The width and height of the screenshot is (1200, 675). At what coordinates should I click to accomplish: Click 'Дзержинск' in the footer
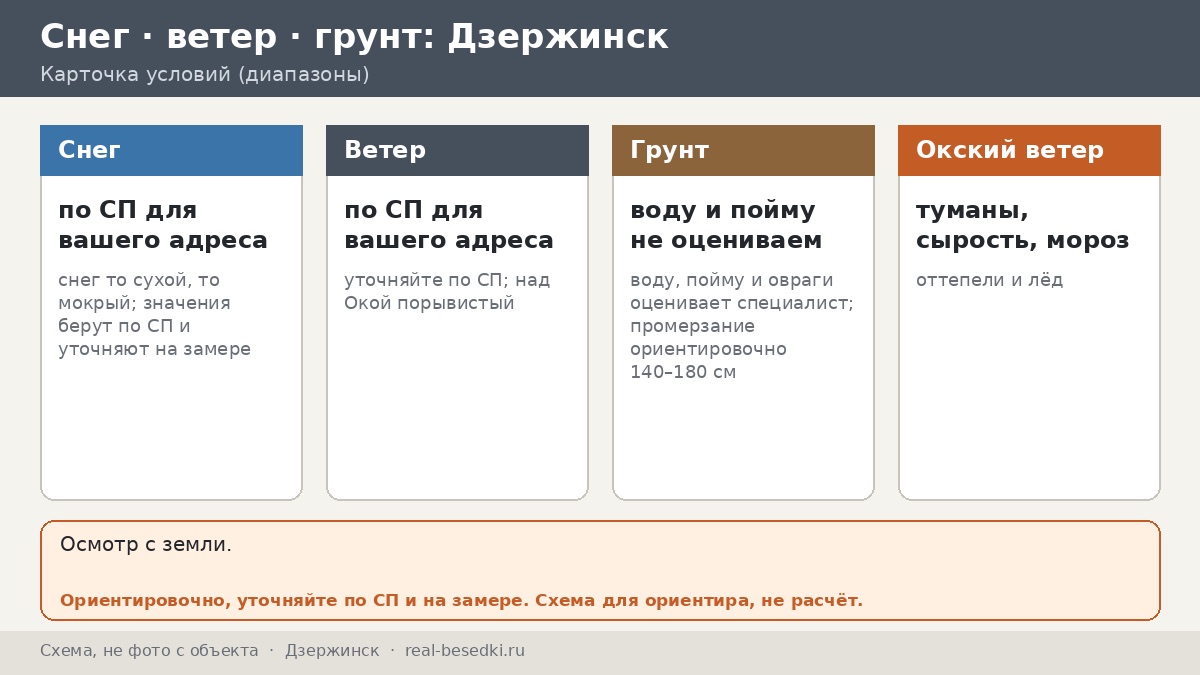[x=332, y=651]
